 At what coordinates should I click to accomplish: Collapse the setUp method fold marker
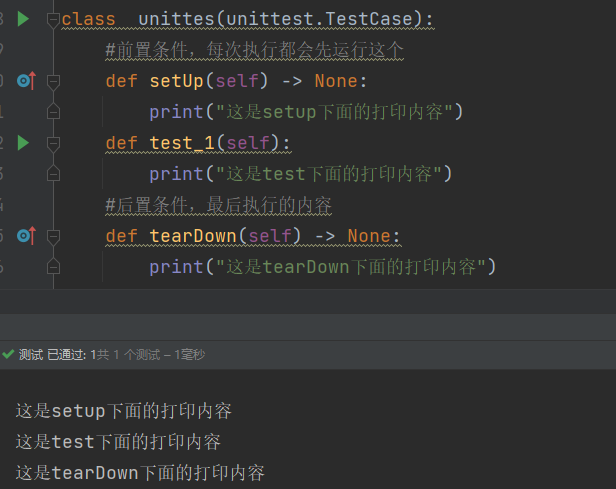click(53, 82)
